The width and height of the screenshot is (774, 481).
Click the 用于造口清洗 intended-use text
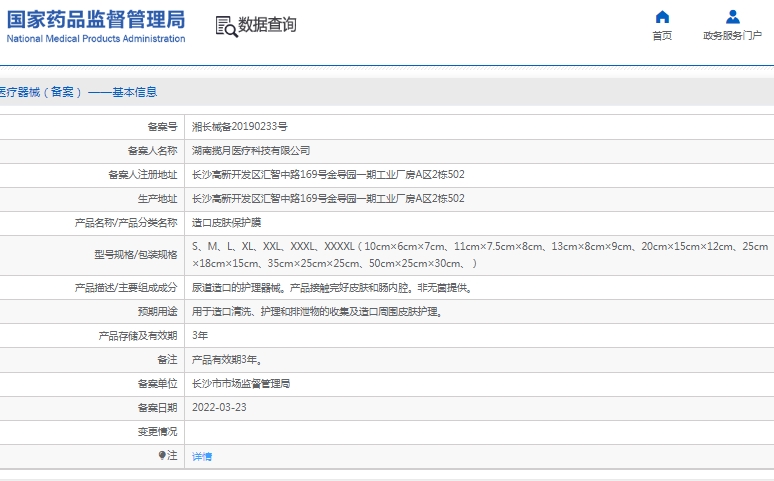317,312
